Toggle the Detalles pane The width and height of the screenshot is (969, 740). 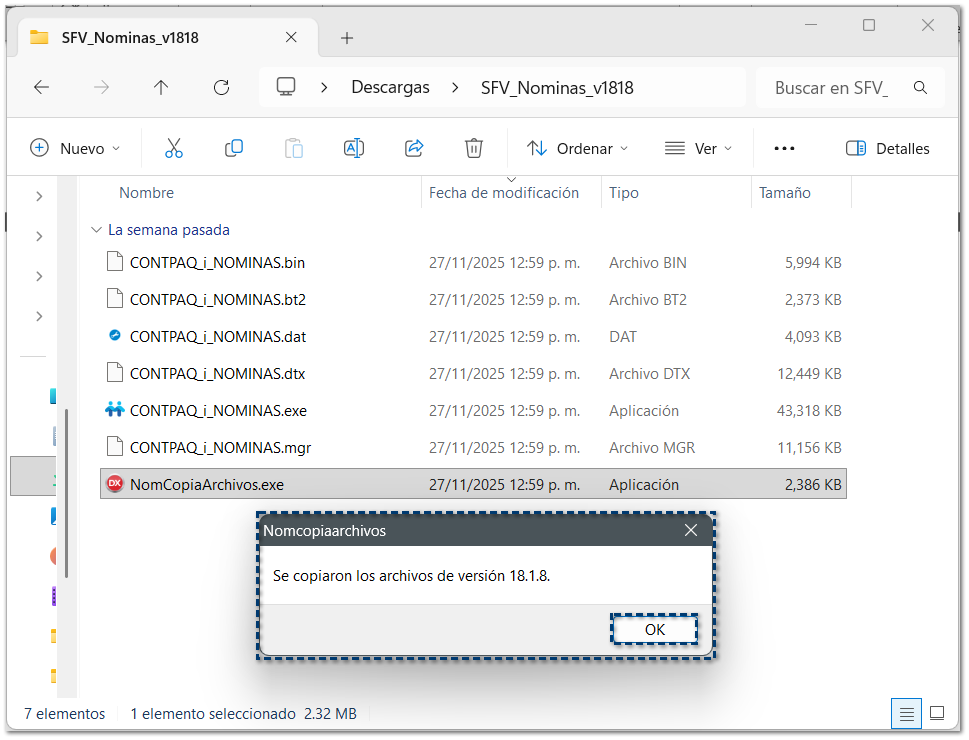click(887, 148)
